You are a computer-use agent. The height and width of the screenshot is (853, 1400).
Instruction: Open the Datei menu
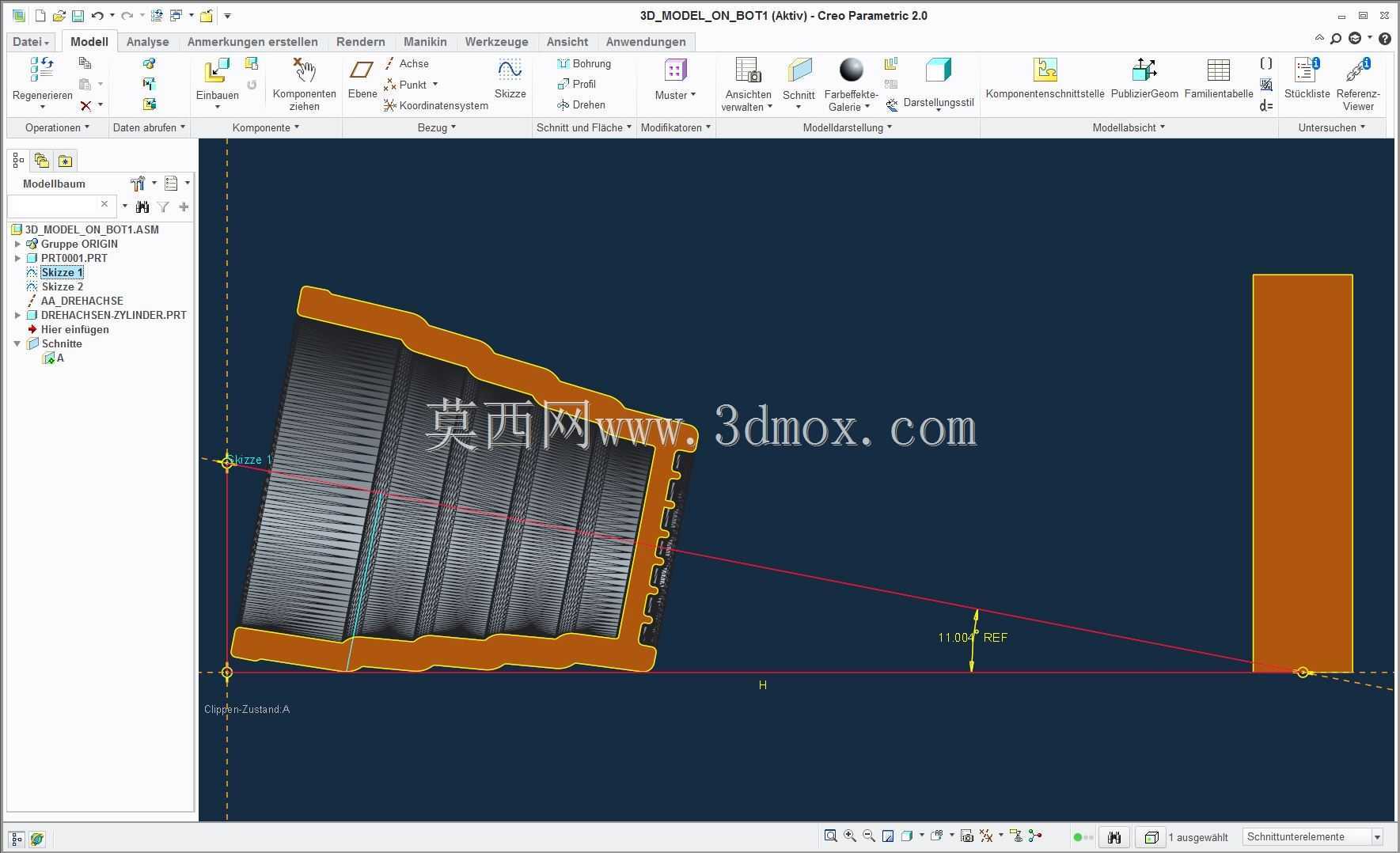coord(31,42)
